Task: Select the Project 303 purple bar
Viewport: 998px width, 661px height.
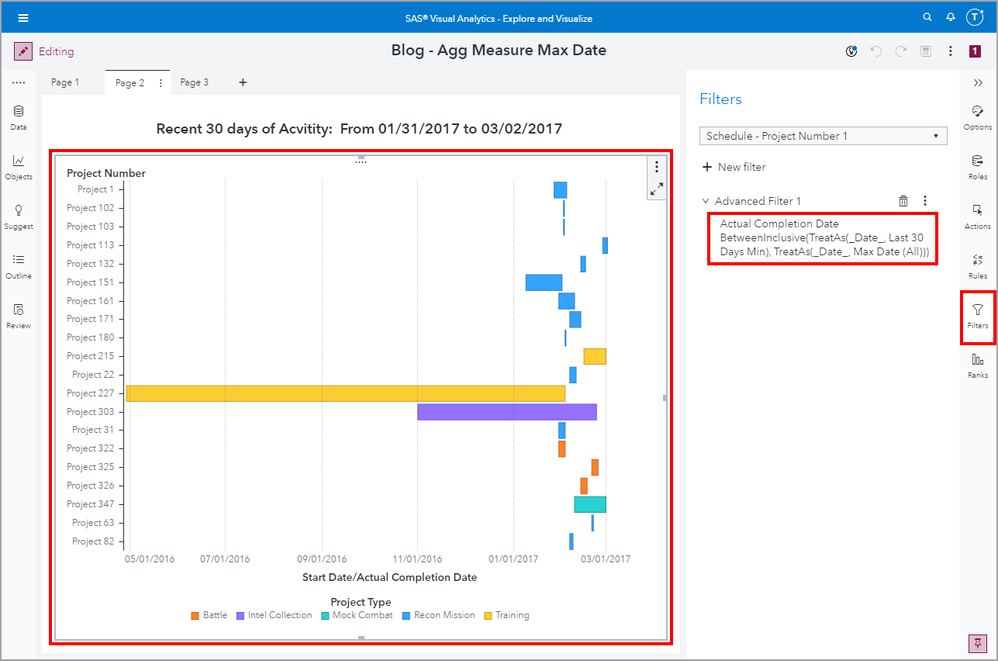Action: point(507,412)
